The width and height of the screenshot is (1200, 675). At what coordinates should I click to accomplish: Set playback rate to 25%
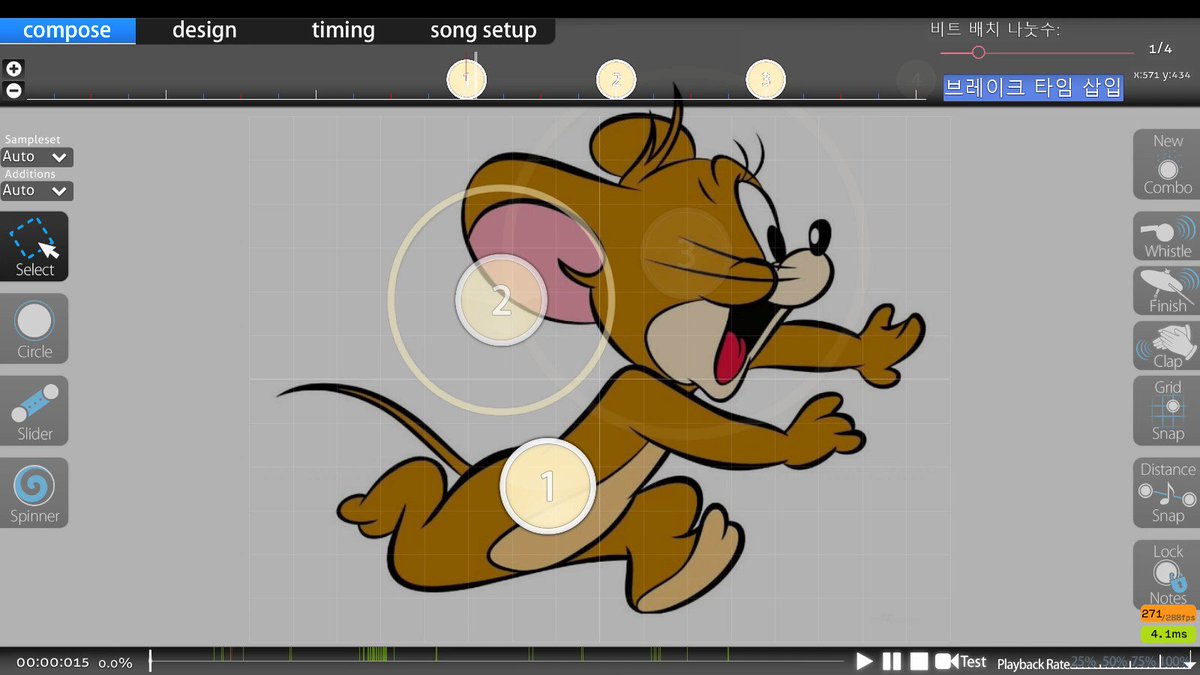(1082, 662)
